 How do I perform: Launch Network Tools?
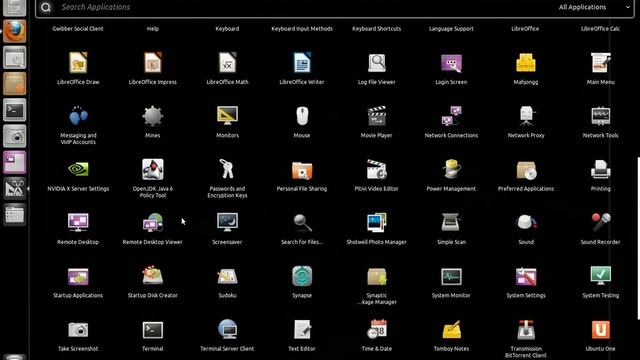[x=600, y=116]
